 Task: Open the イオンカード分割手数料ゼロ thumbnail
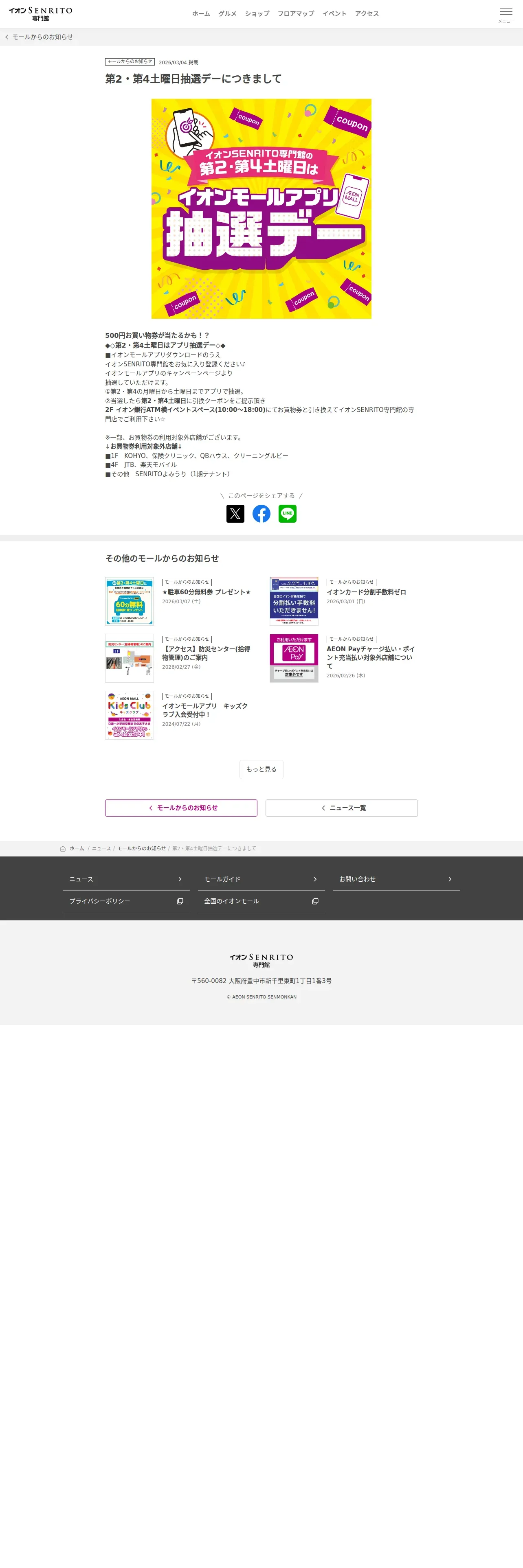pos(294,601)
